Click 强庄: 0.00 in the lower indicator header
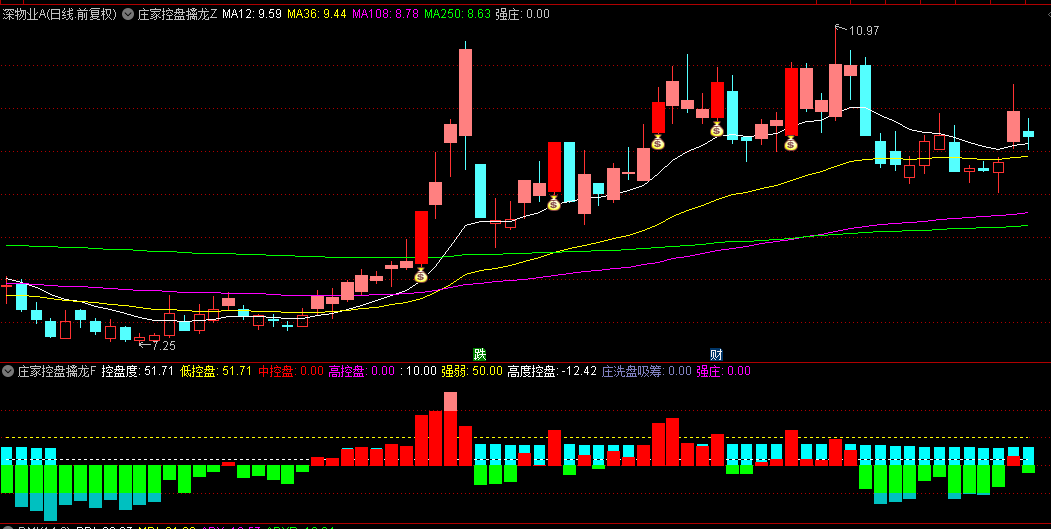 pos(724,371)
